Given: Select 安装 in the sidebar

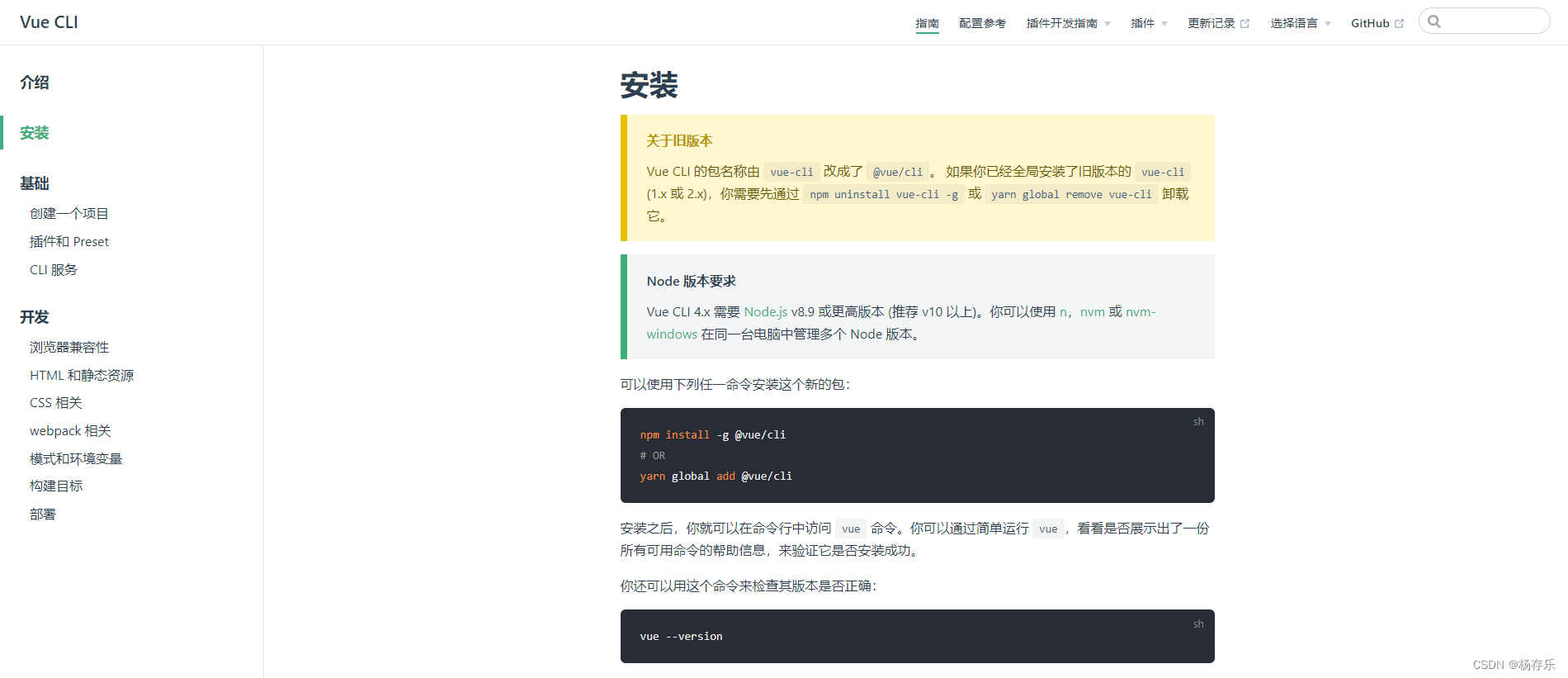Looking at the screenshot, I should (35, 133).
